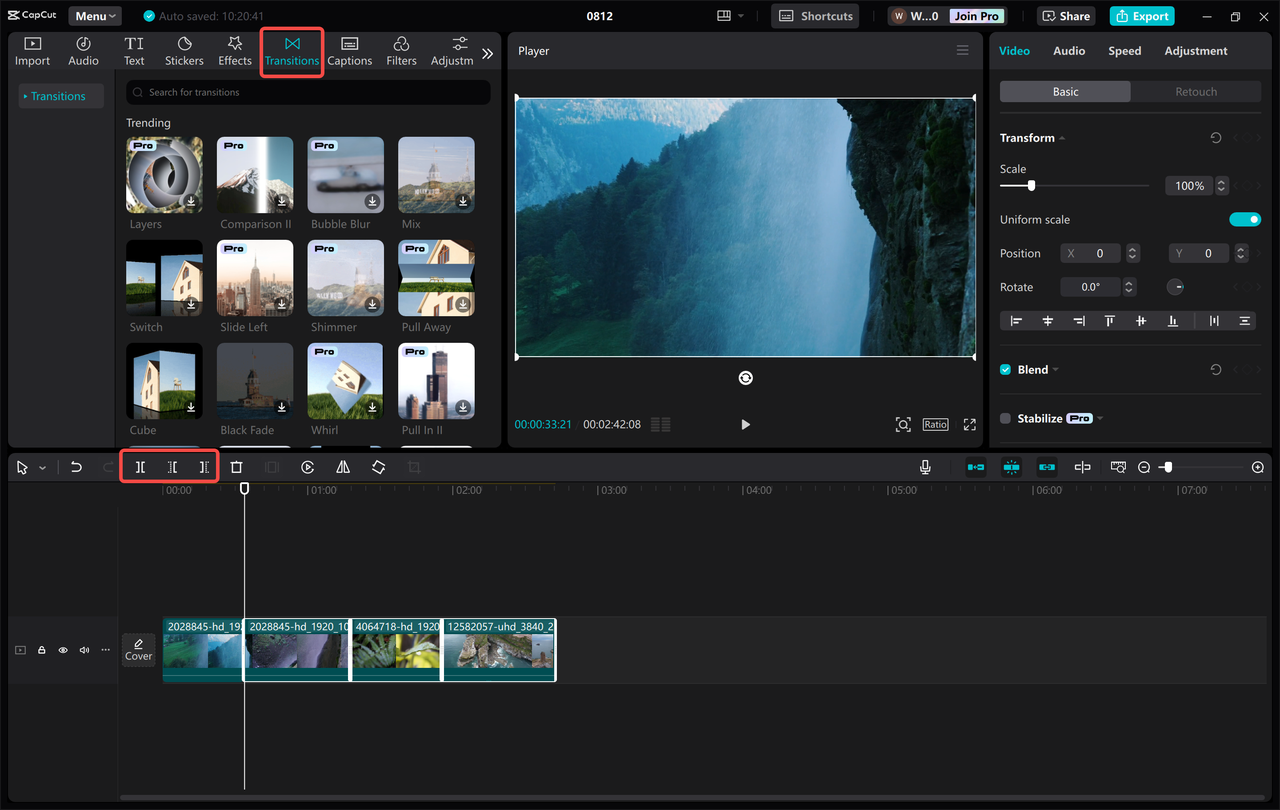Screen dimensions: 1280x810
Task: Switch to the Audio tab
Action: coord(1069,50)
